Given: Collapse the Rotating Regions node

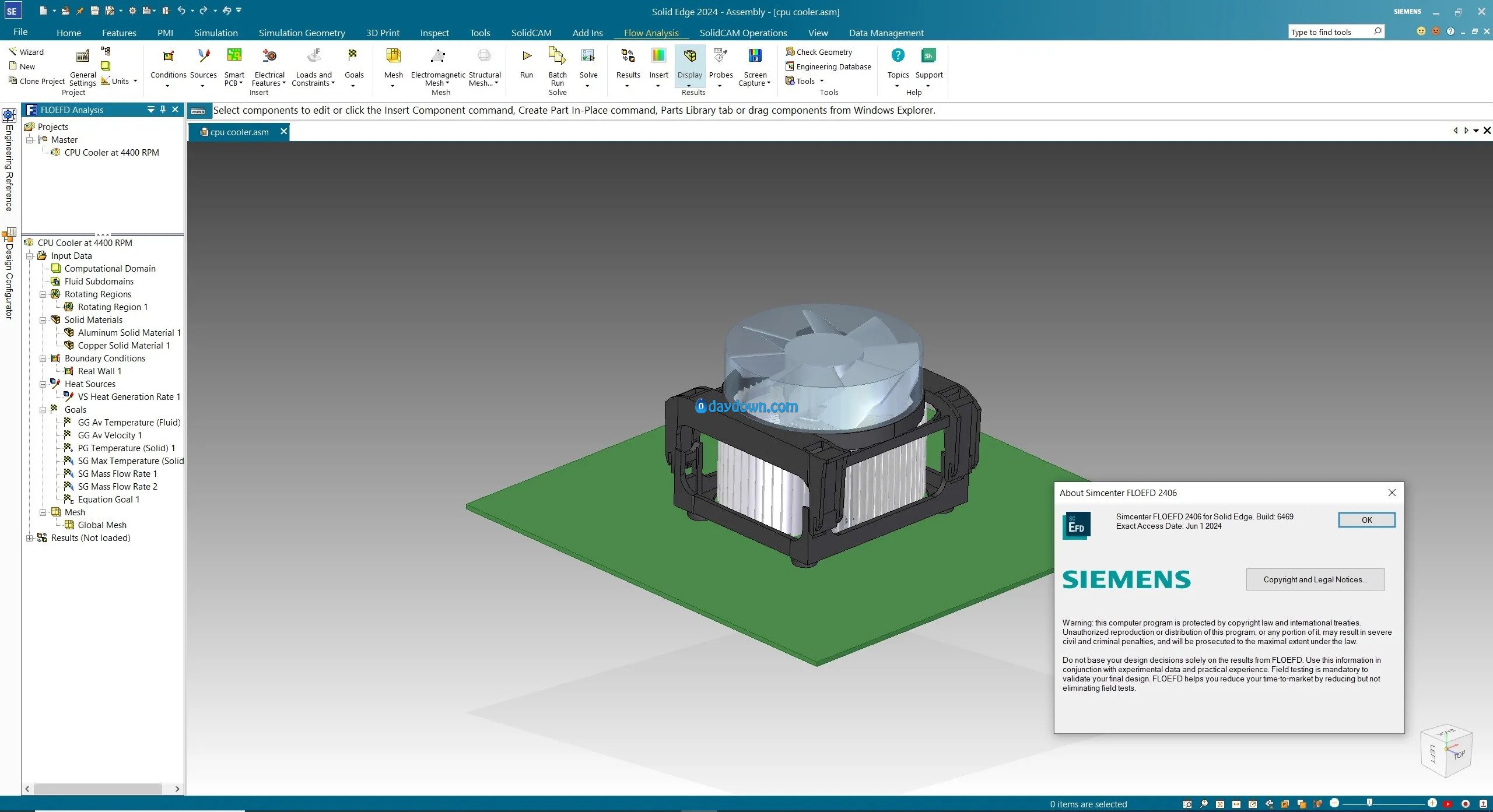Looking at the screenshot, I should pos(43,294).
